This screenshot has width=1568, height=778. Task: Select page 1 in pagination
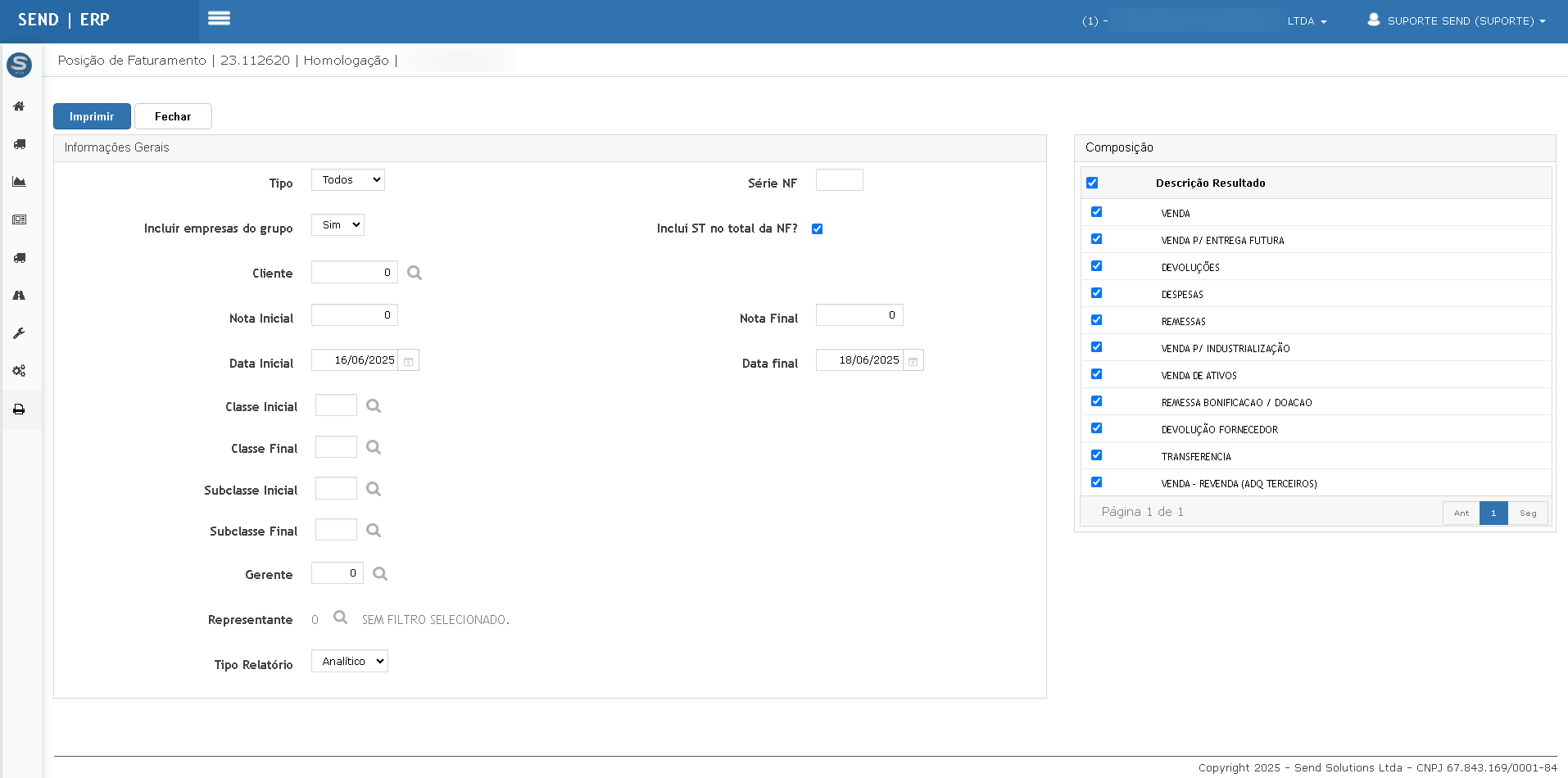point(1493,513)
